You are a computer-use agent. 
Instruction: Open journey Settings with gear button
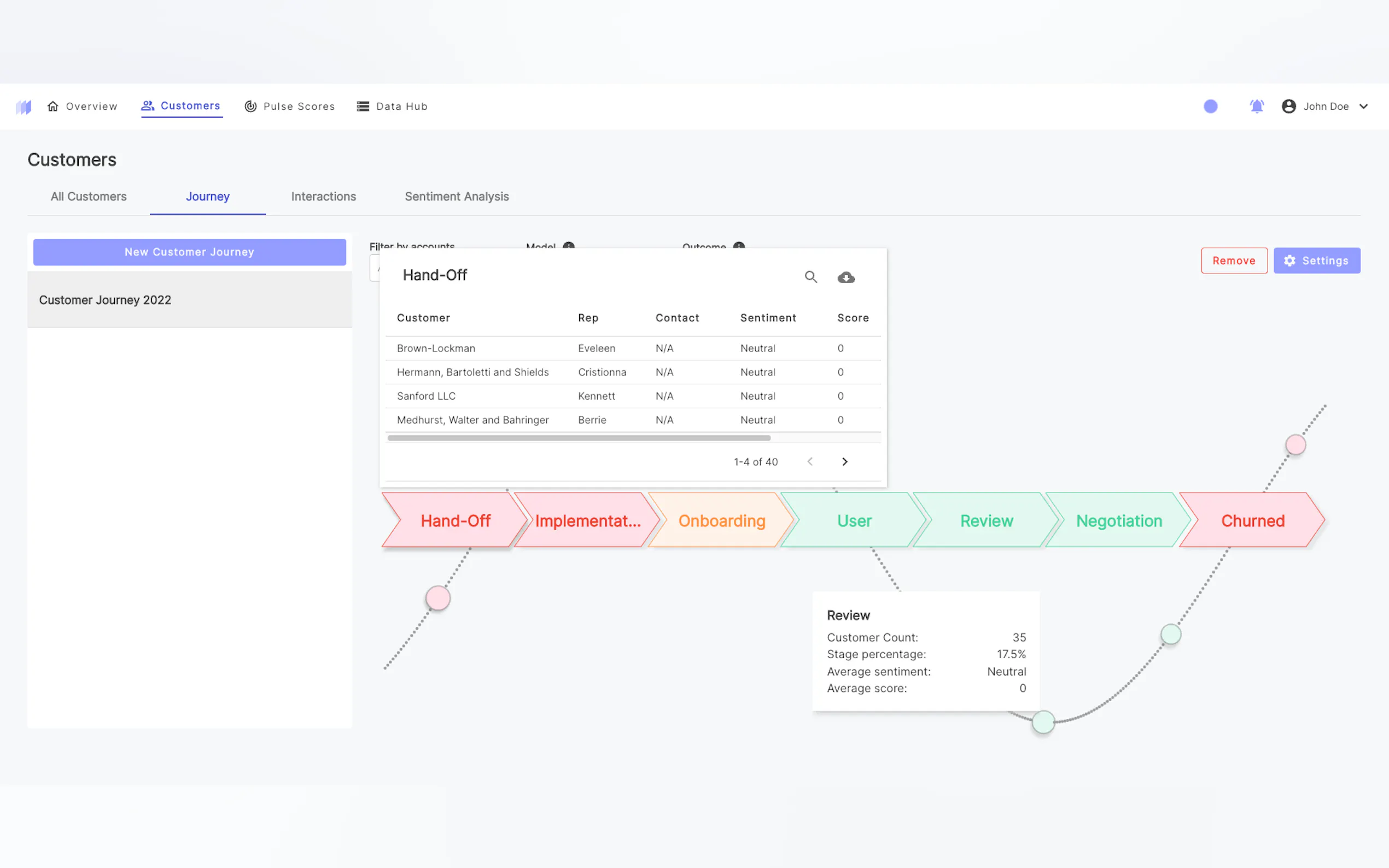pyautogui.click(x=1316, y=261)
